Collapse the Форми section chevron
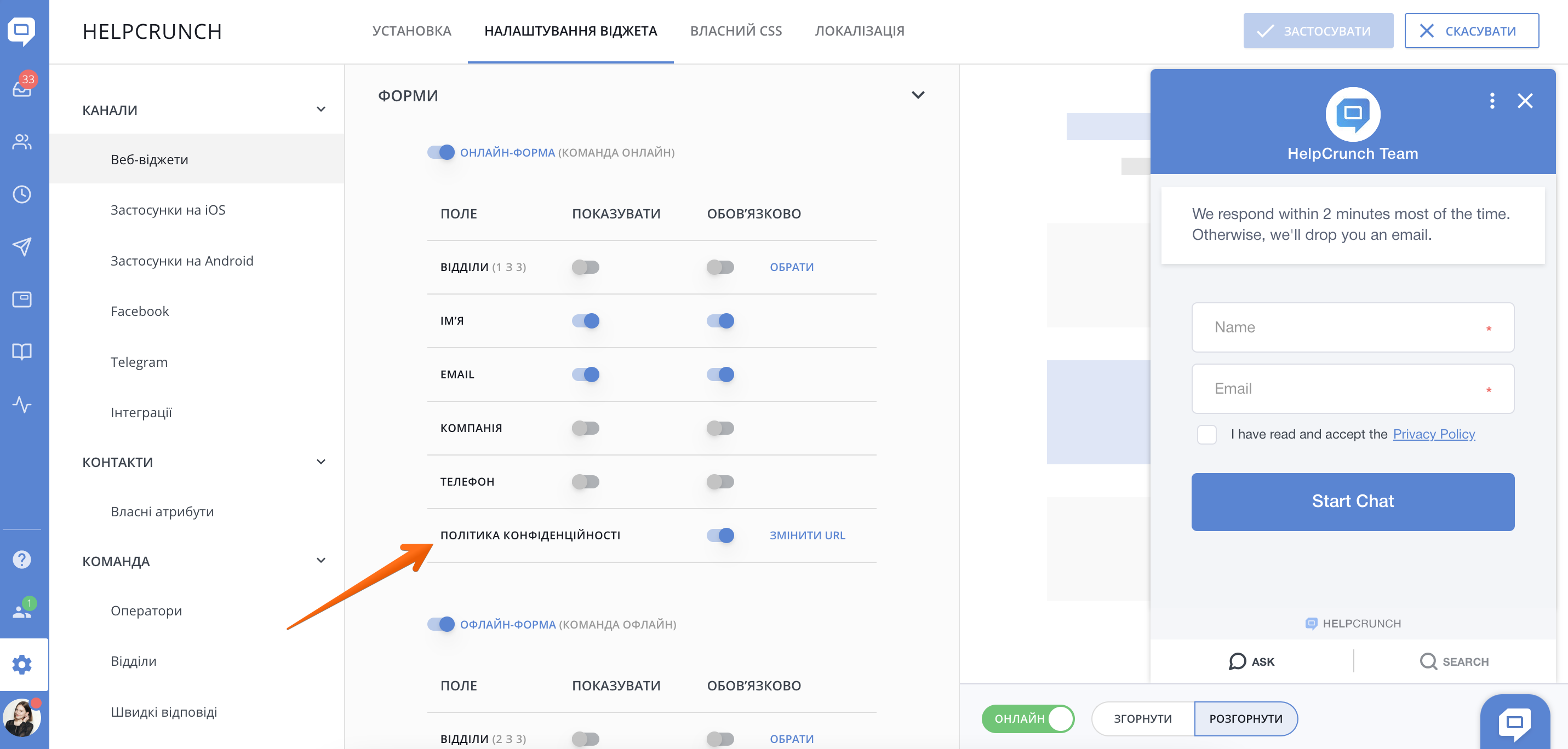Image resolution: width=1568 pixels, height=749 pixels. [918, 95]
